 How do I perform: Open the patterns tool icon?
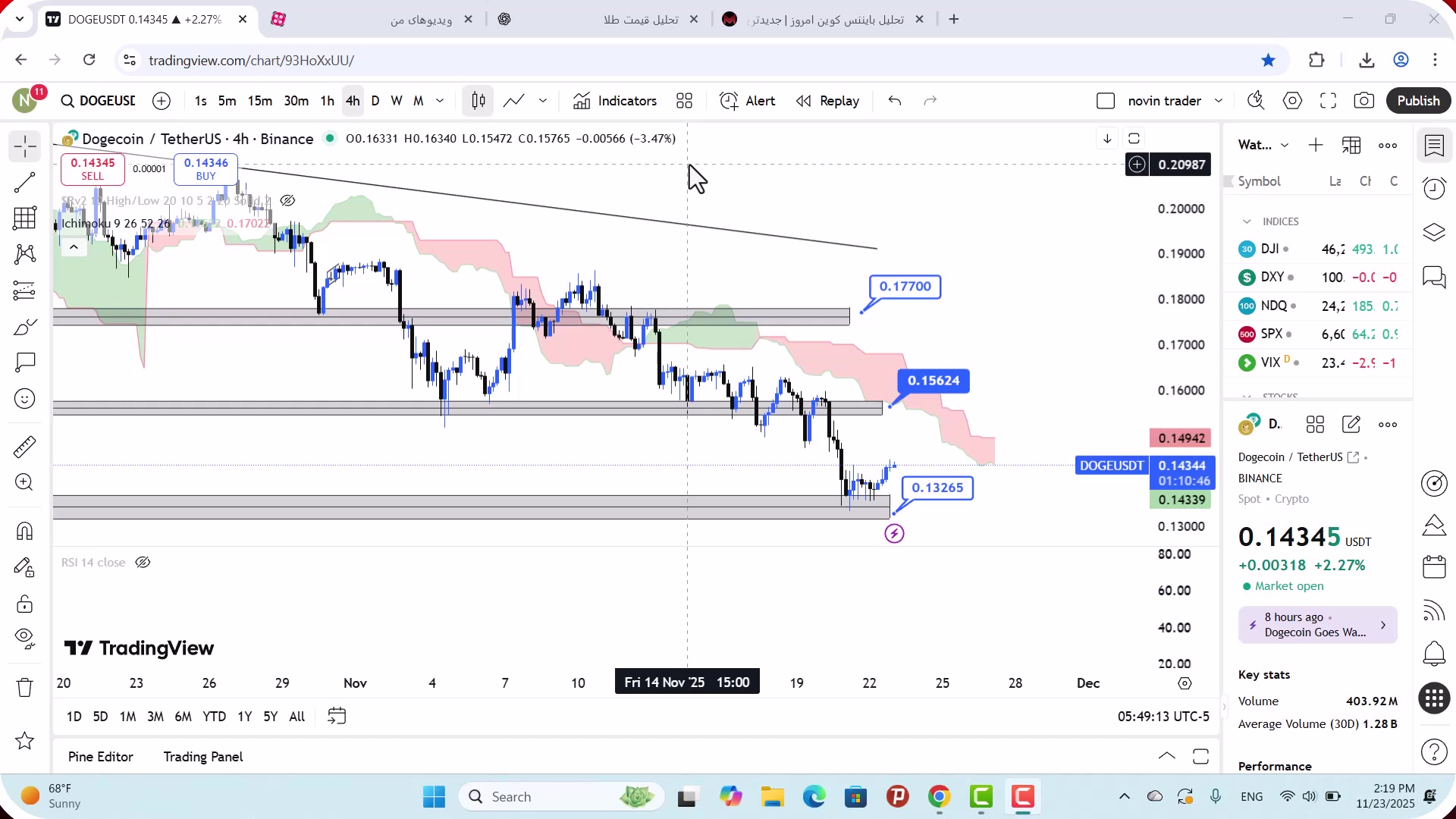tap(25, 254)
